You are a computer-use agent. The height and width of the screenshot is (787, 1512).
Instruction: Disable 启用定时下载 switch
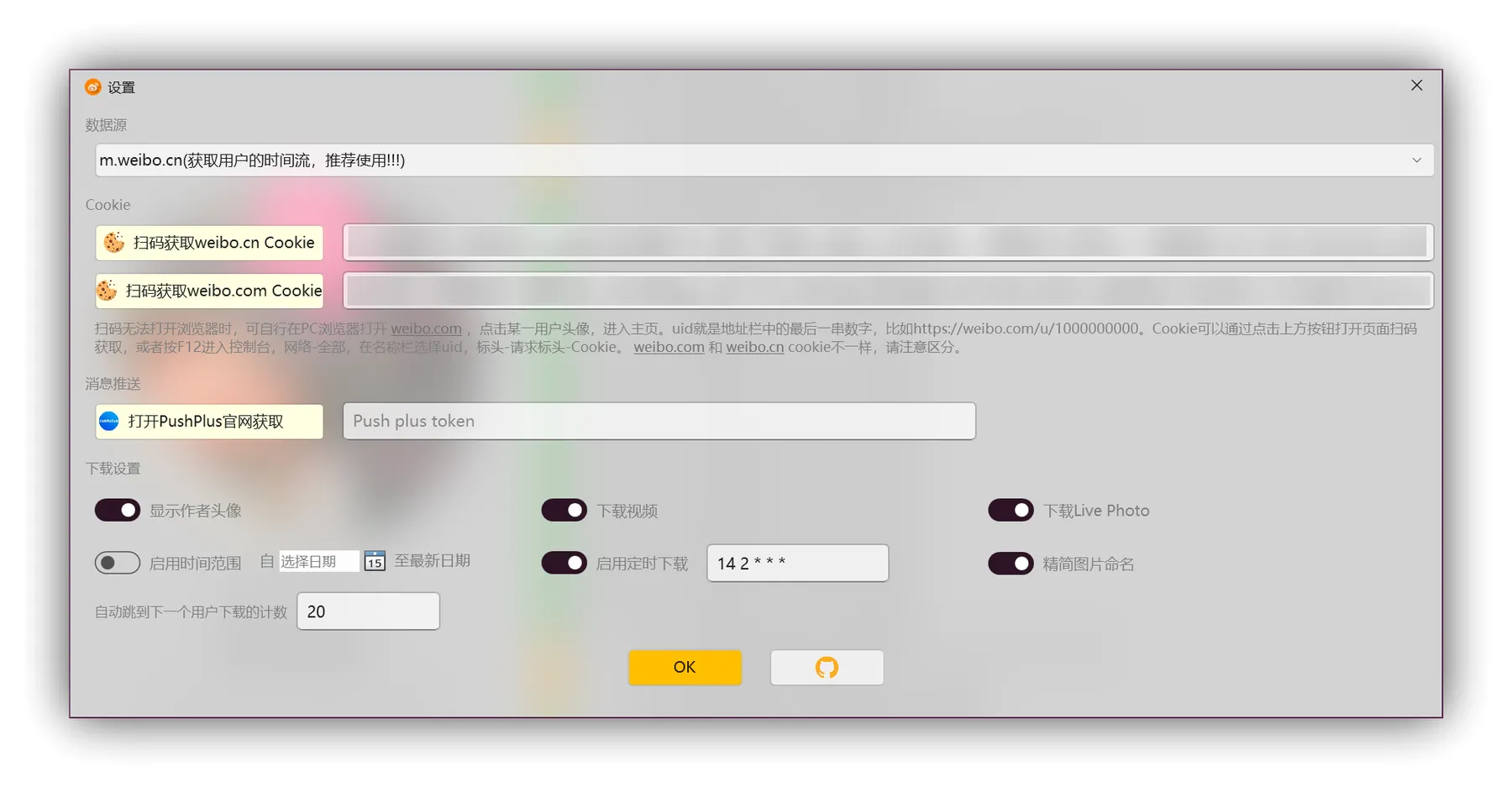point(564,563)
